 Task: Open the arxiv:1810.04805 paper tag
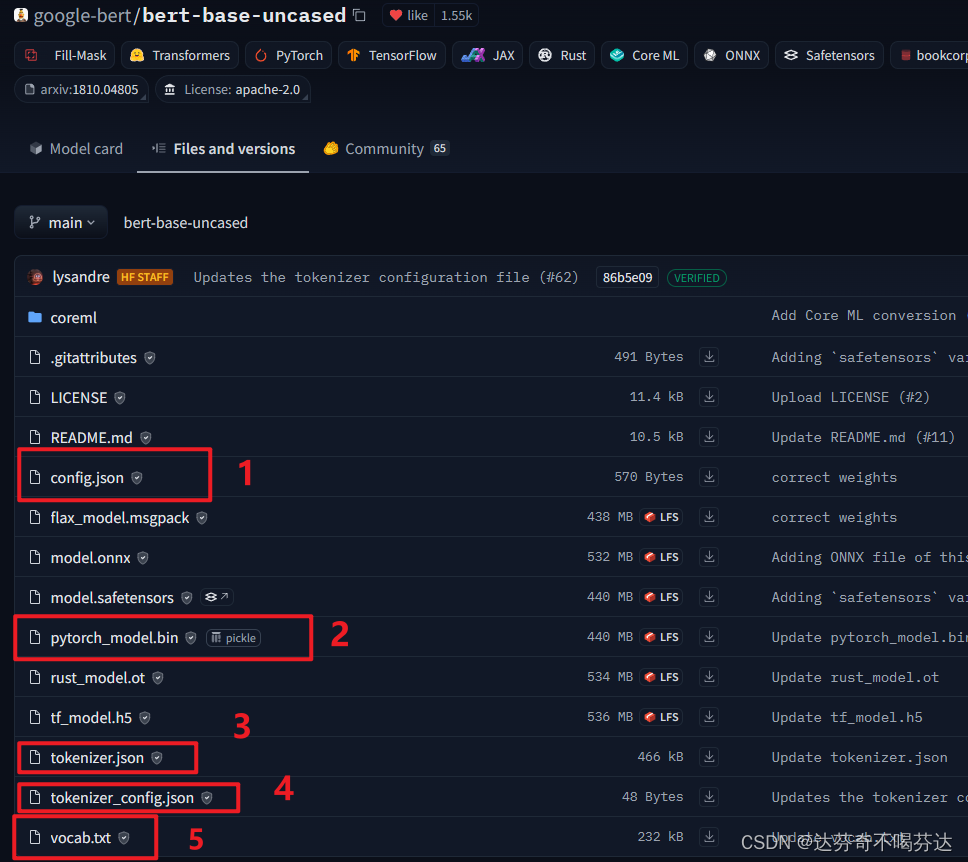(x=81, y=90)
